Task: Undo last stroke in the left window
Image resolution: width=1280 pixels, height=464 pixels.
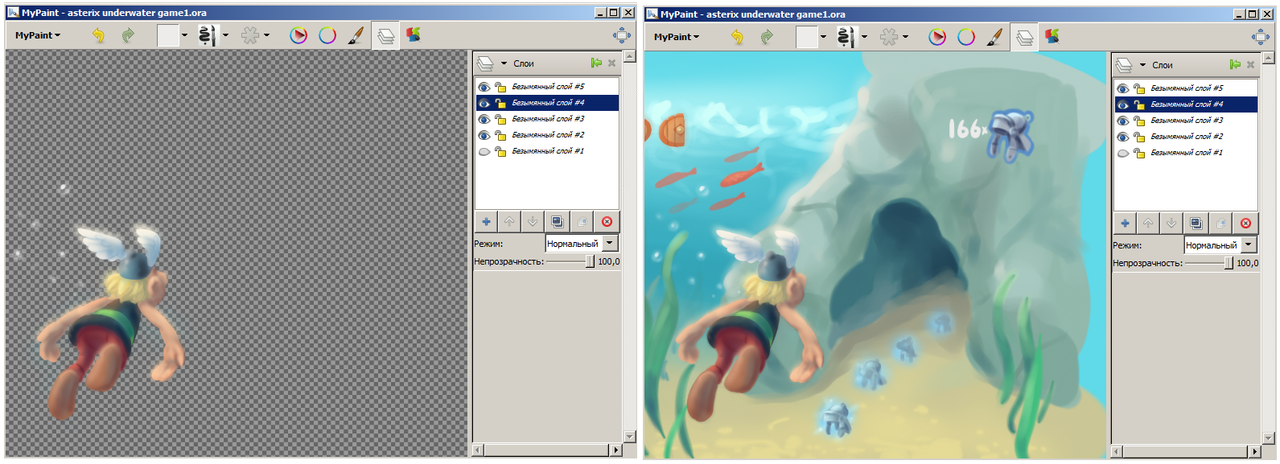Action: 98,36
